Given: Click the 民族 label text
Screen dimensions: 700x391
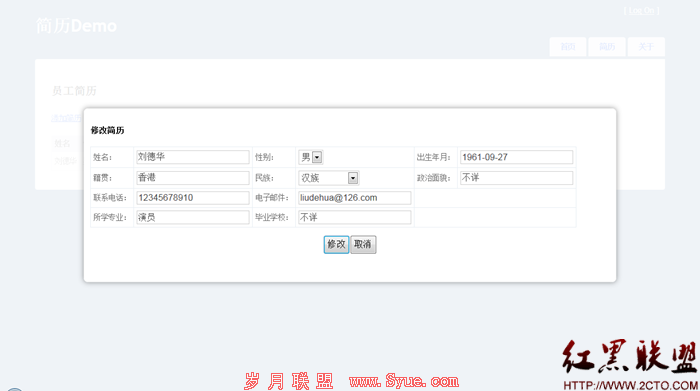Looking at the screenshot, I should 264,178.
